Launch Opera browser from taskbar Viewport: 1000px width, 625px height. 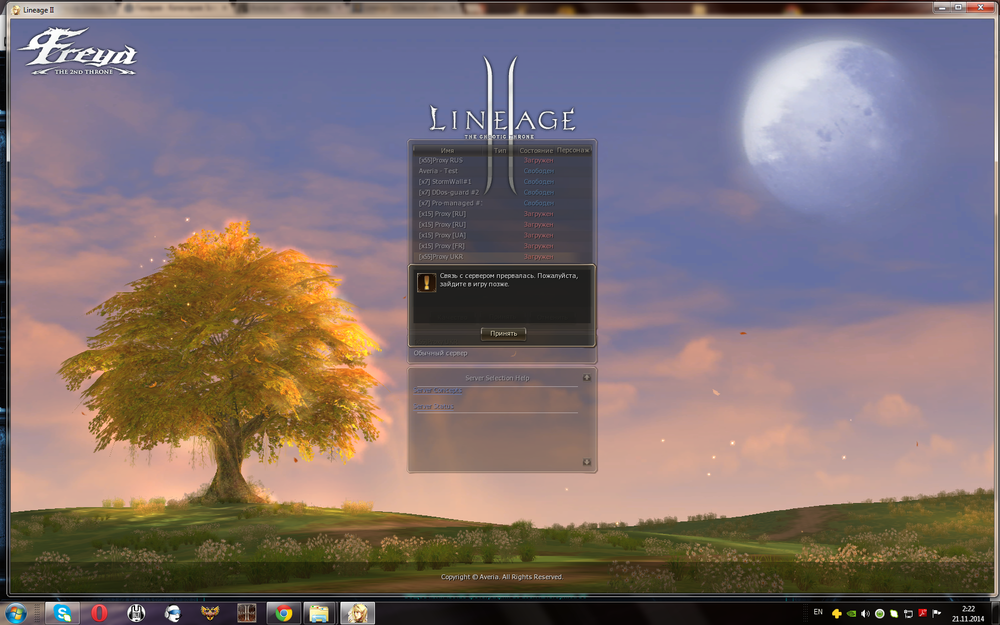pyautogui.click(x=100, y=612)
